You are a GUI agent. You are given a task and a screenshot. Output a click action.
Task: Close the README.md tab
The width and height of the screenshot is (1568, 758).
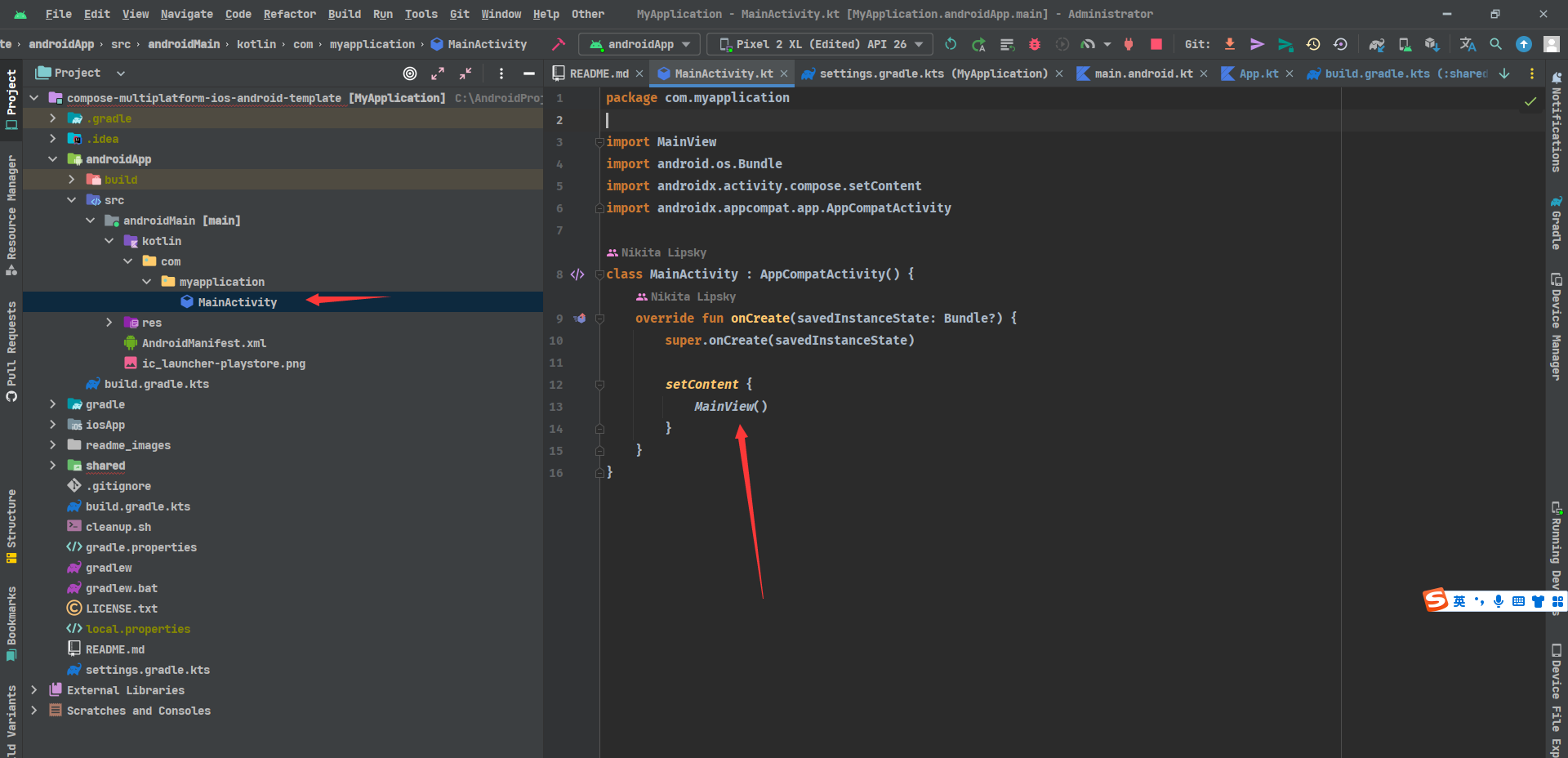(x=639, y=74)
